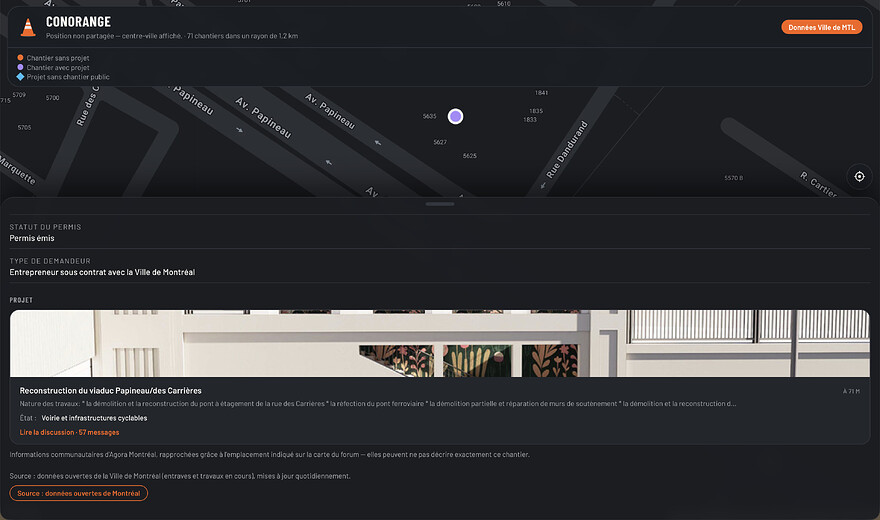Click 'Reconstruction du viaduc Papineau/des Carrières' title
The width and height of the screenshot is (880, 520).
111,390
